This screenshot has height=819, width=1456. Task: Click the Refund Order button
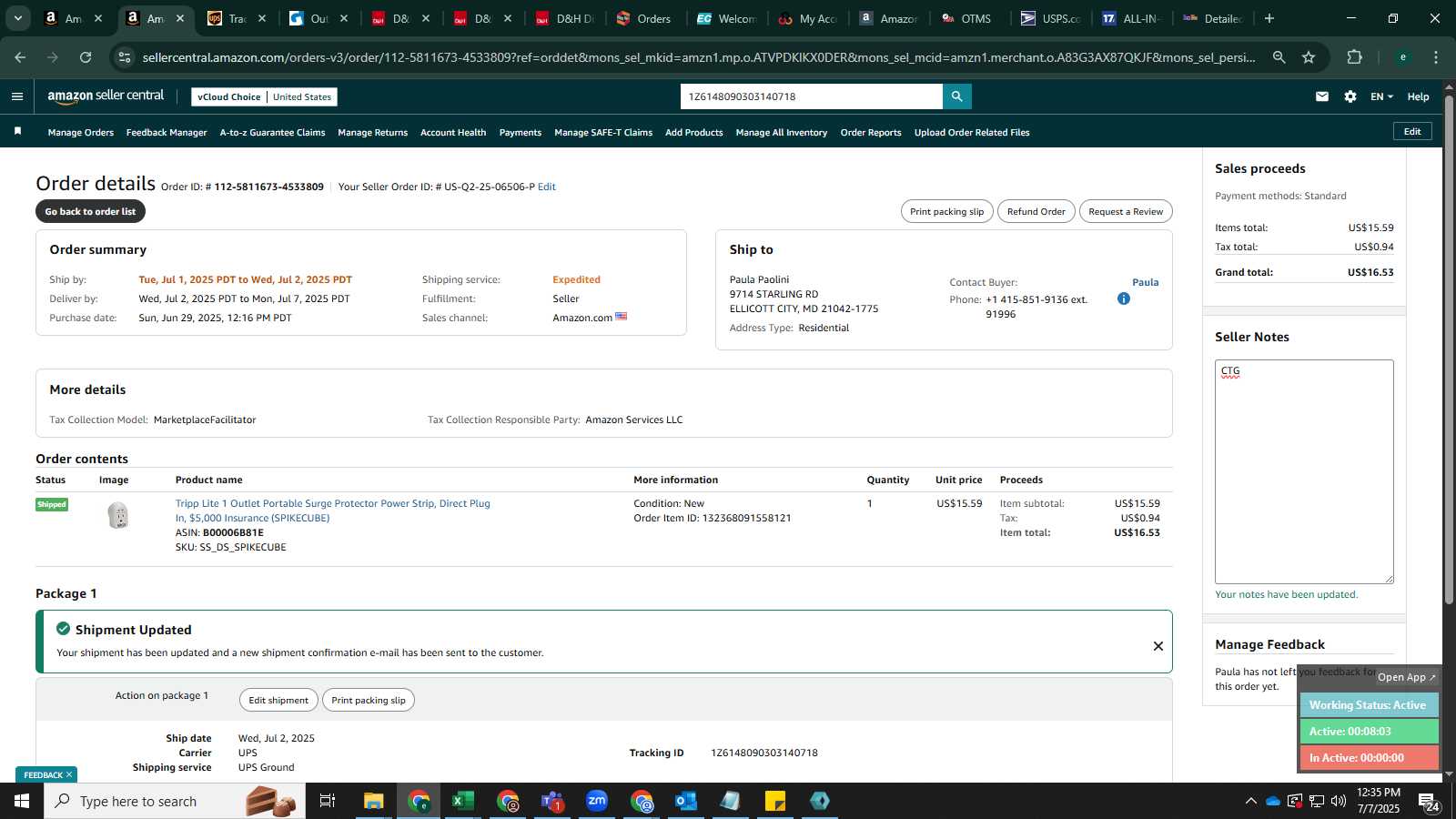tap(1036, 211)
